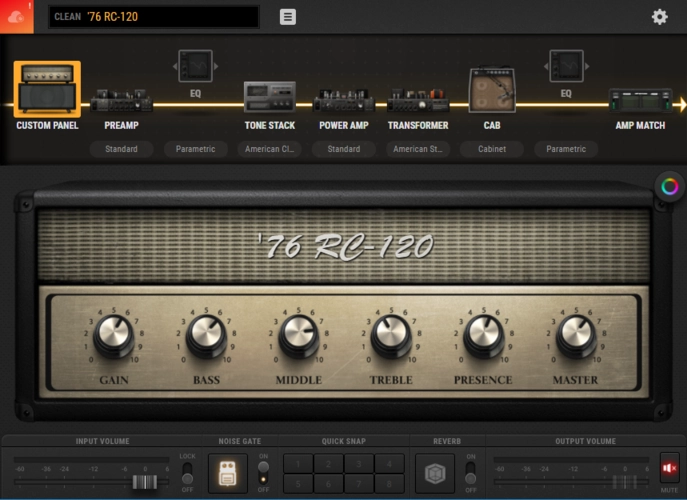Open Cab dropdown showing Cabinet
This screenshot has width=687, height=500.
[492, 149]
